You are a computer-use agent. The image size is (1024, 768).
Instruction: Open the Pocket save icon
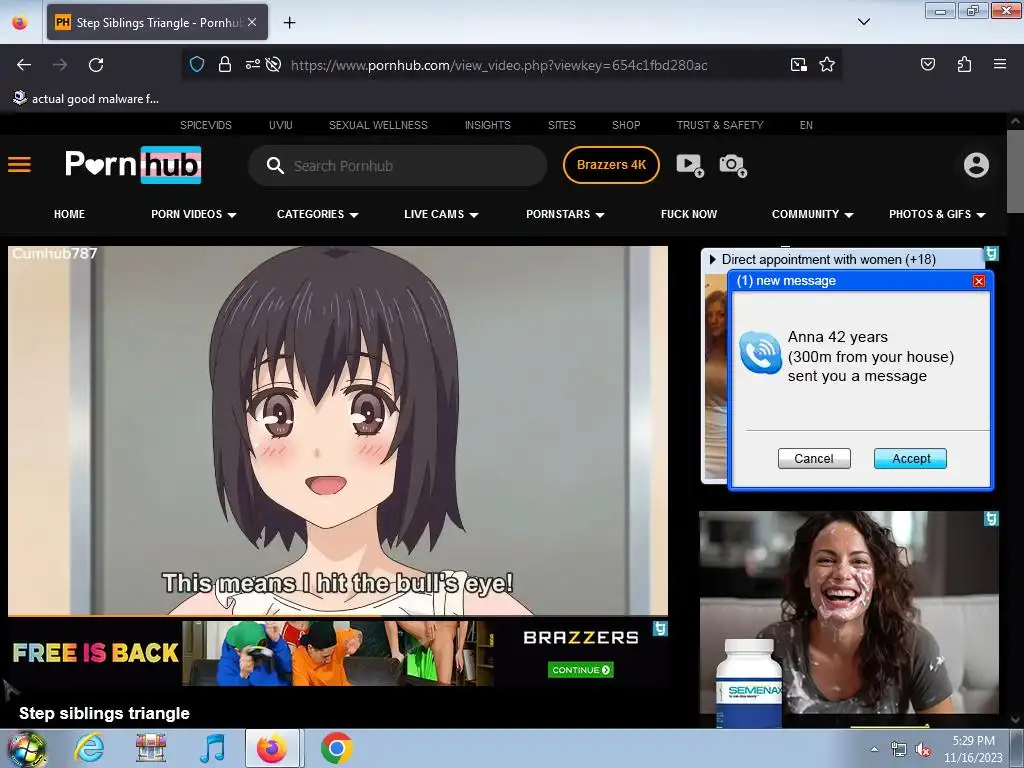click(x=927, y=64)
